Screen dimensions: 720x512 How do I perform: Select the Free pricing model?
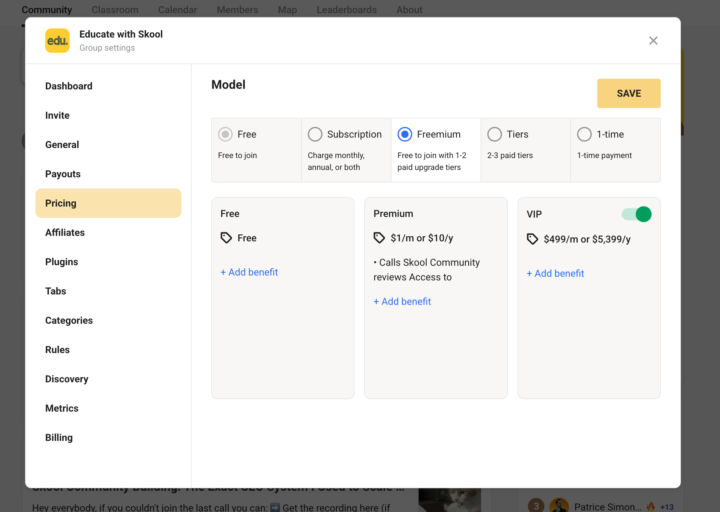coord(226,134)
